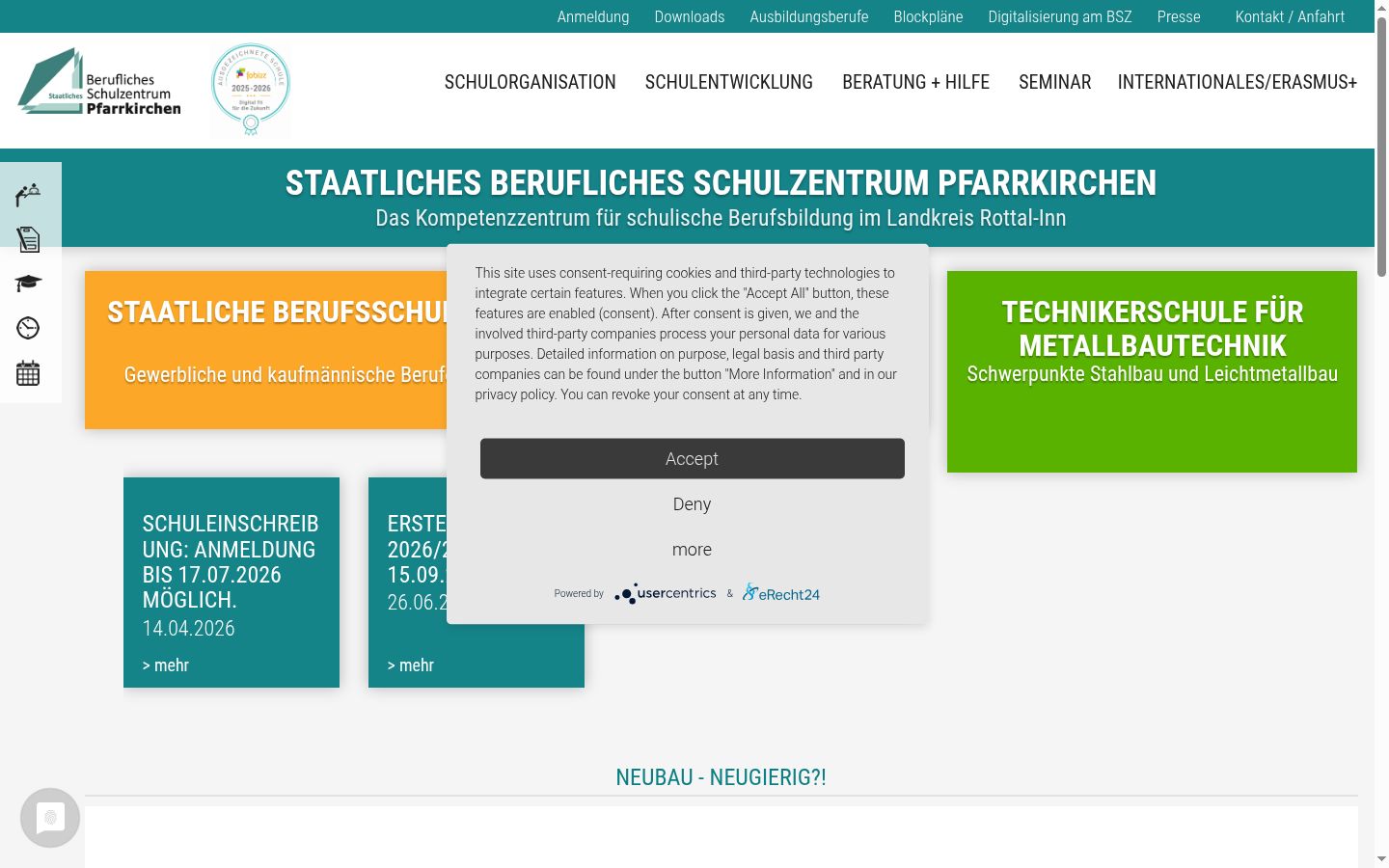Accept all cookies in the consent dialog
This screenshot has width=1389, height=868.
tap(693, 458)
